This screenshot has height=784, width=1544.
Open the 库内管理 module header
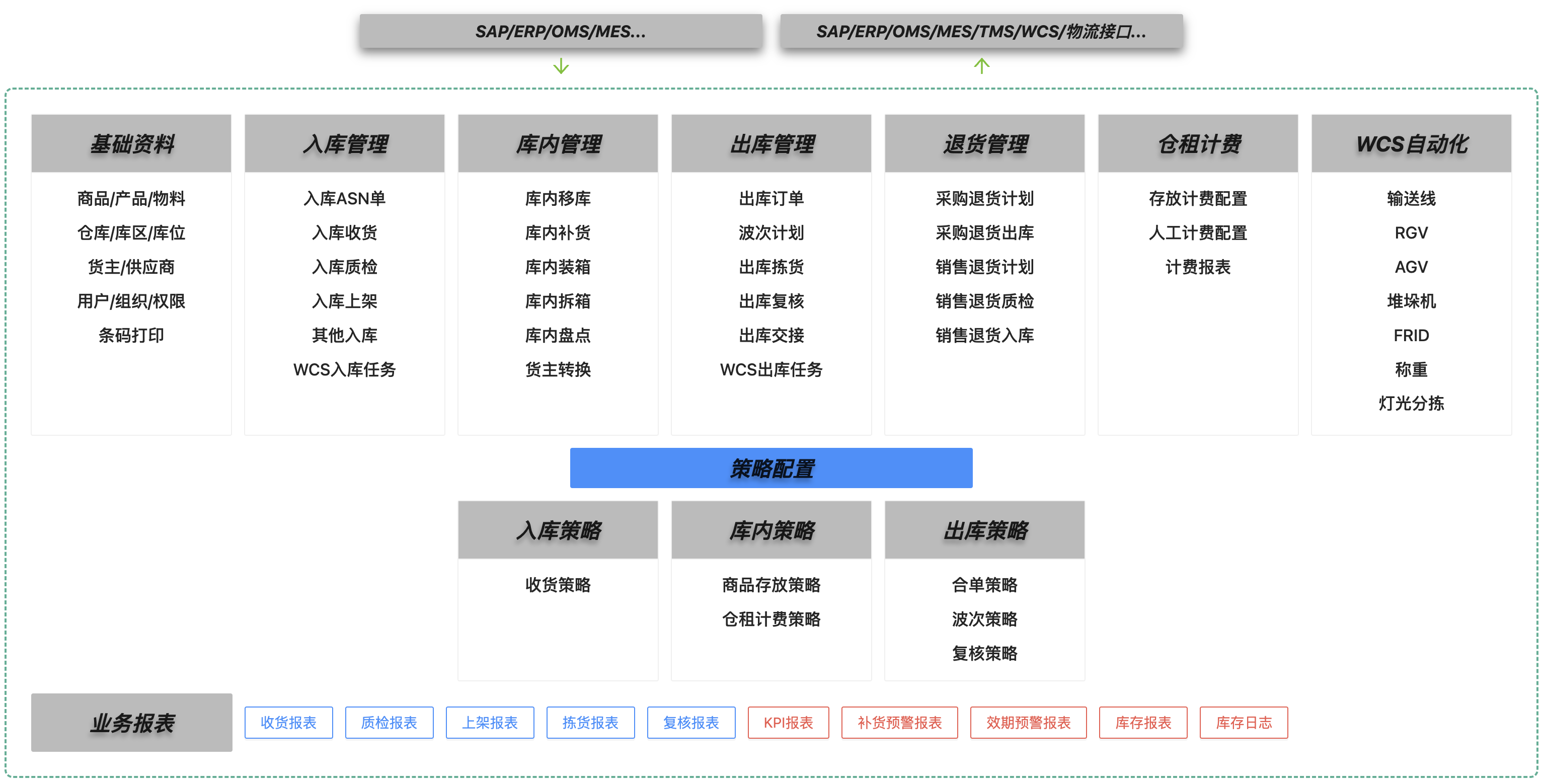pos(558,144)
